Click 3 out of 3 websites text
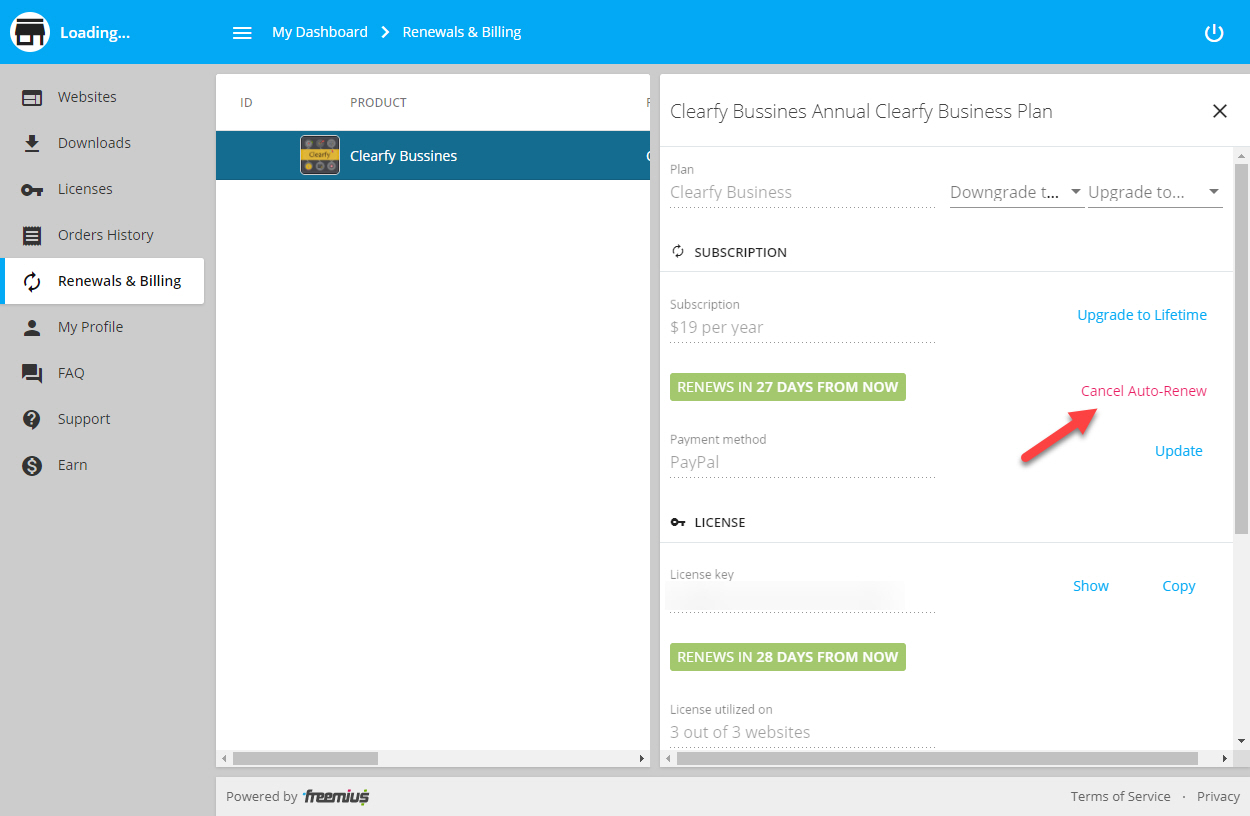The image size is (1250, 816). pos(740,732)
